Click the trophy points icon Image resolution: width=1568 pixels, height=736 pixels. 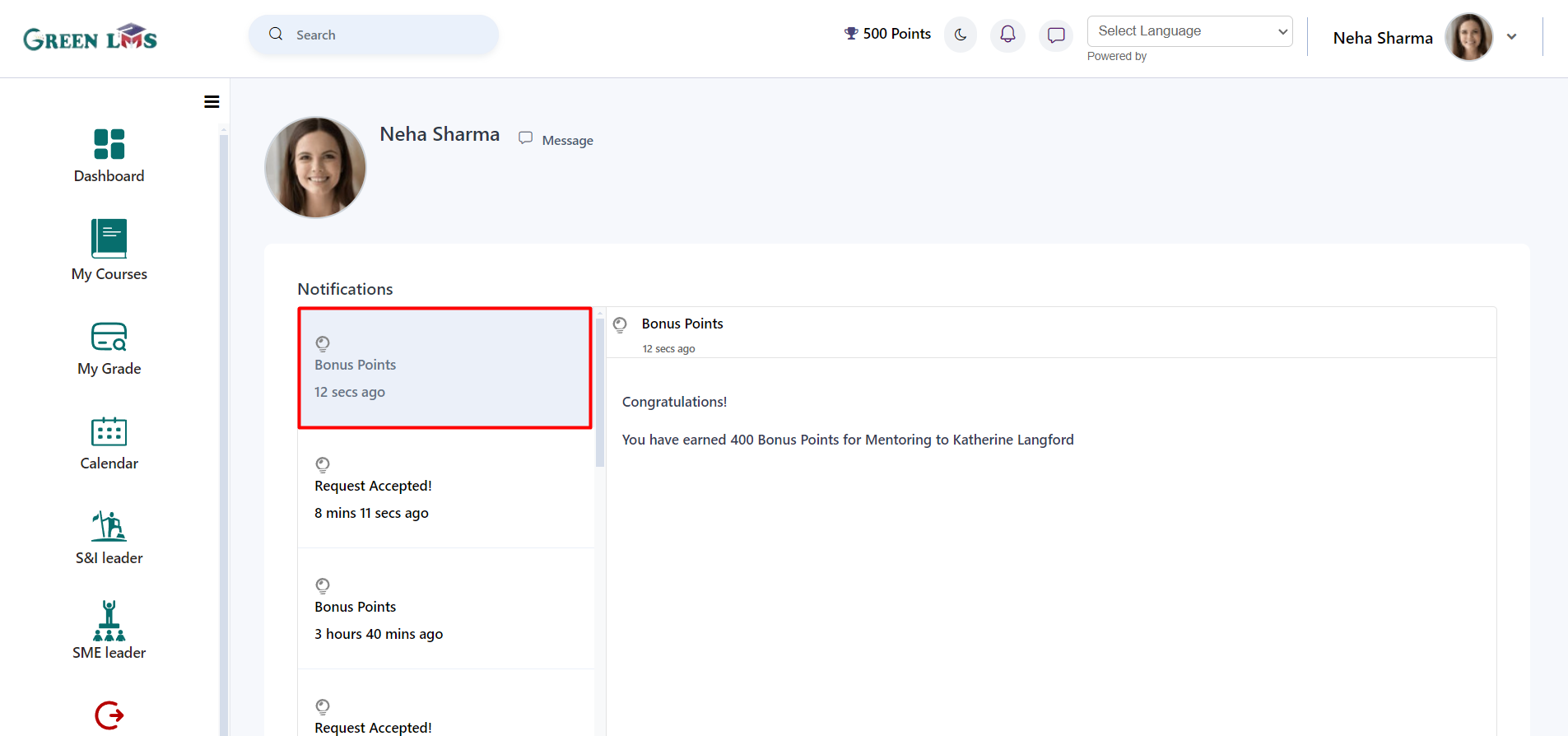[x=851, y=34]
